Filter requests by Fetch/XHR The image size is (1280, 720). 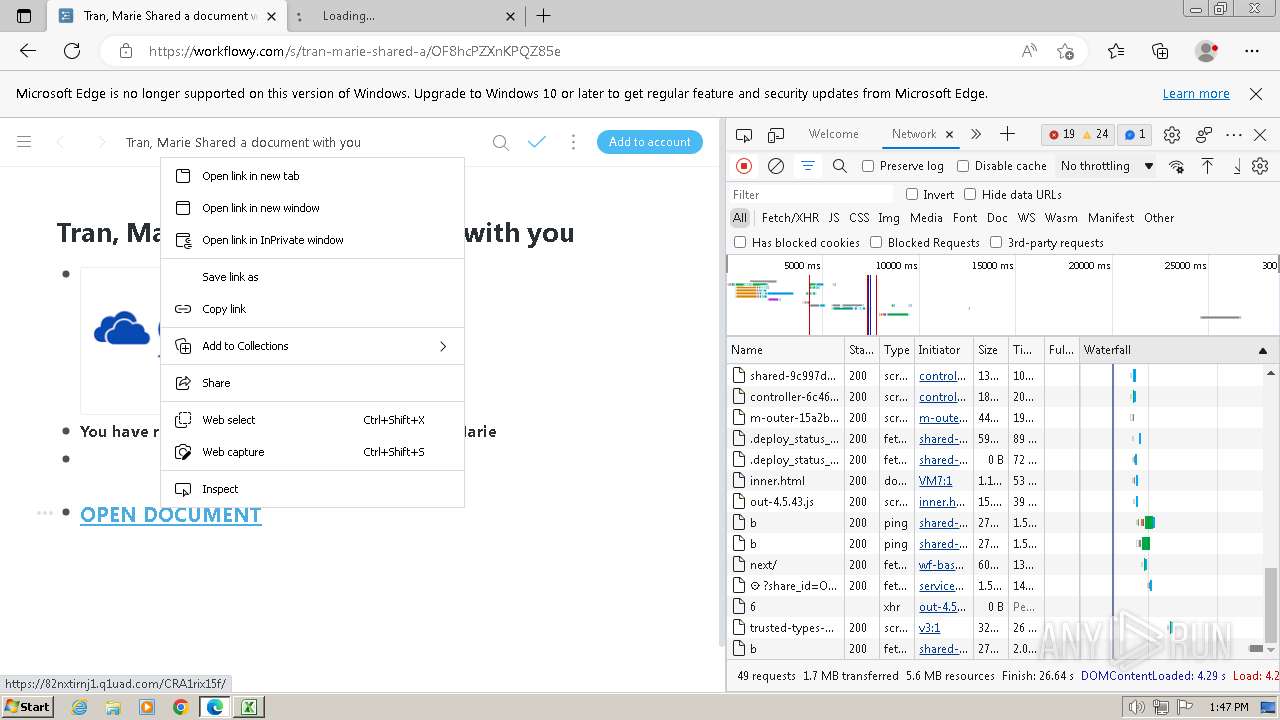click(790, 218)
